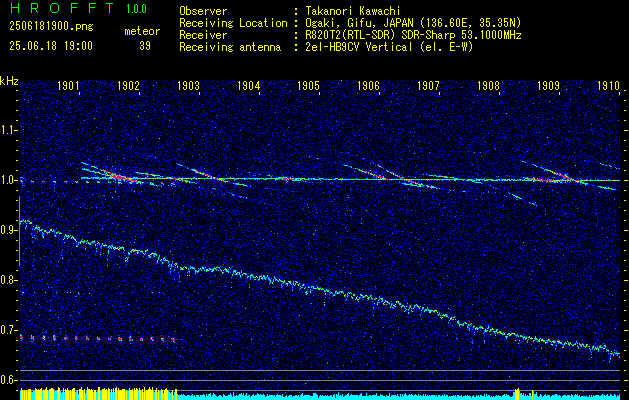629x400 pixels.
Task: Click time axis marker 1907
Action: 428,86
